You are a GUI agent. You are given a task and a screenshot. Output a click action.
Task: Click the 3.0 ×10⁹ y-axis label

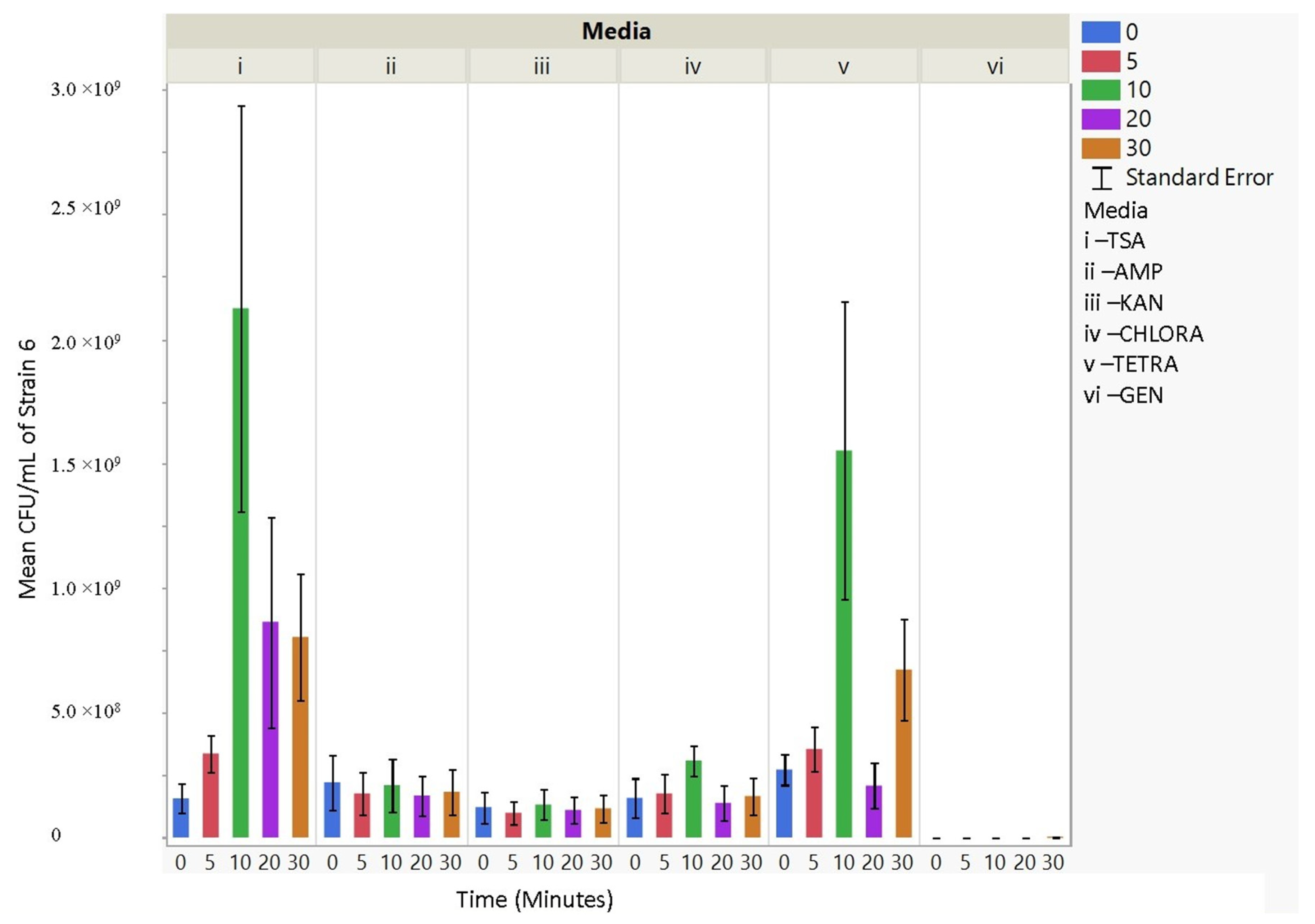pyautogui.click(x=85, y=89)
